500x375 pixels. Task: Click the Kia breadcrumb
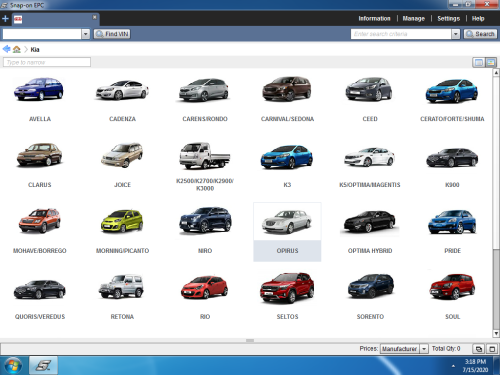35,50
